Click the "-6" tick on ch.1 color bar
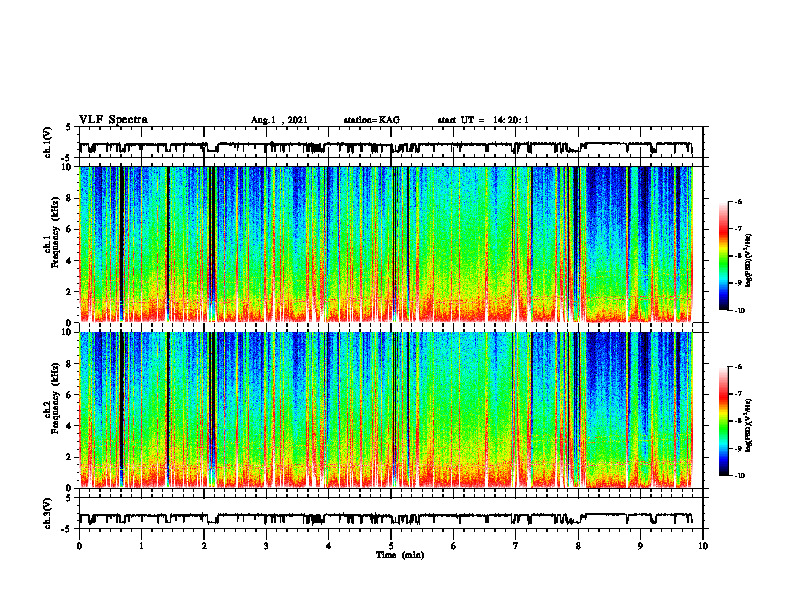Image resolution: width=792 pixels, height=612 pixels. pyautogui.click(x=738, y=201)
